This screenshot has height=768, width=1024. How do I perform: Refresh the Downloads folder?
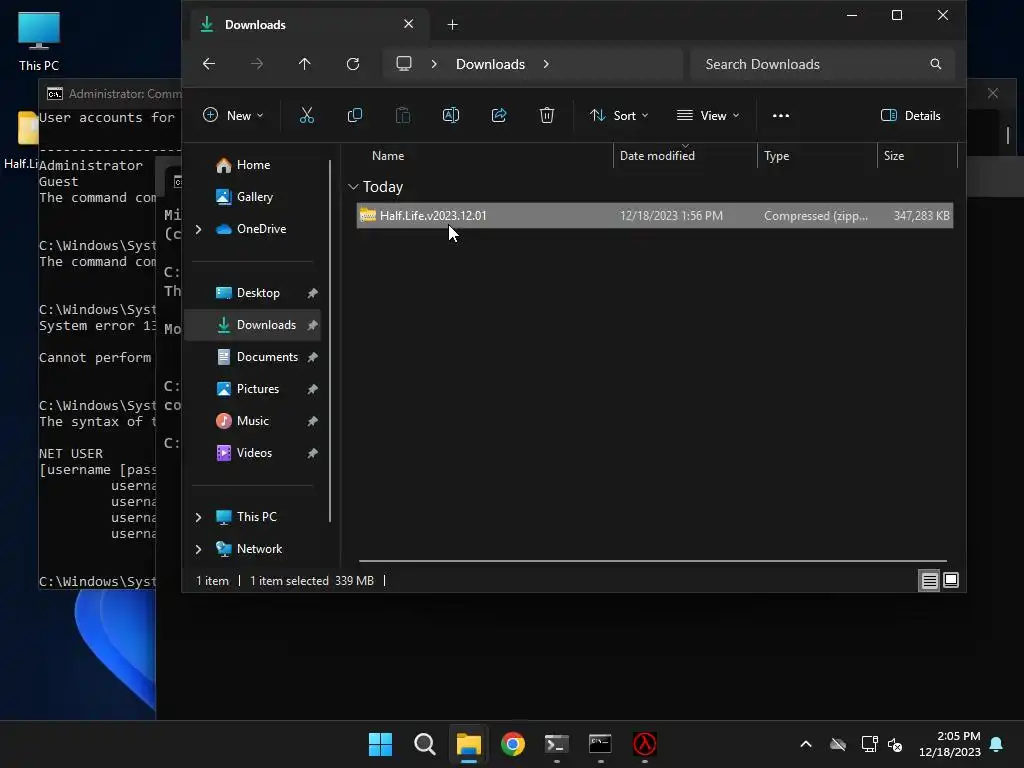pos(353,64)
